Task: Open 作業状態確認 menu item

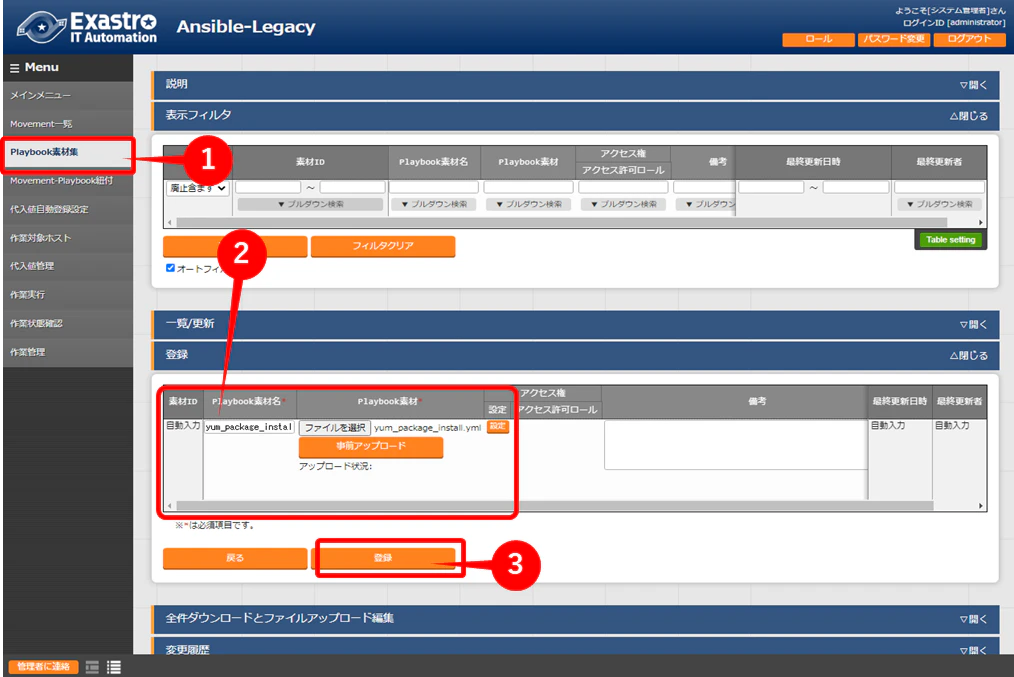Action: tap(68, 323)
